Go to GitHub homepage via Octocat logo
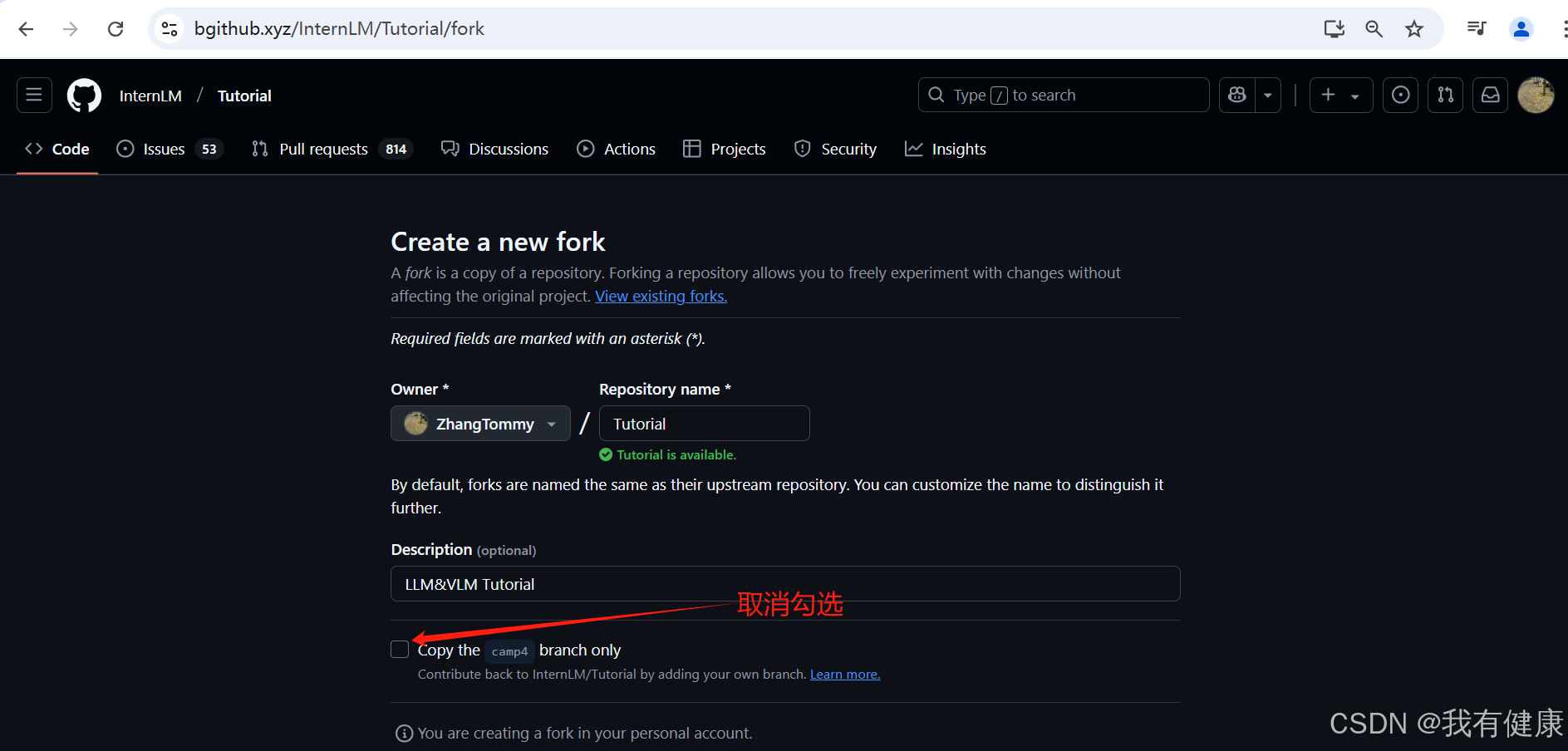The image size is (1568, 751). pos(84,96)
